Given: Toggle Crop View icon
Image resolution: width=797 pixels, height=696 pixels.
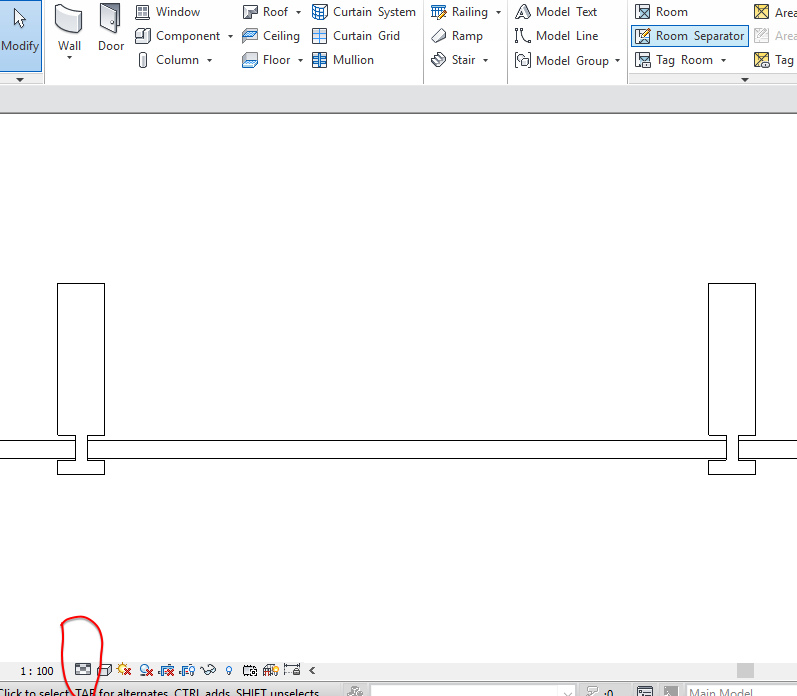Looking at the screenshot, I should (x=166, y=671).
